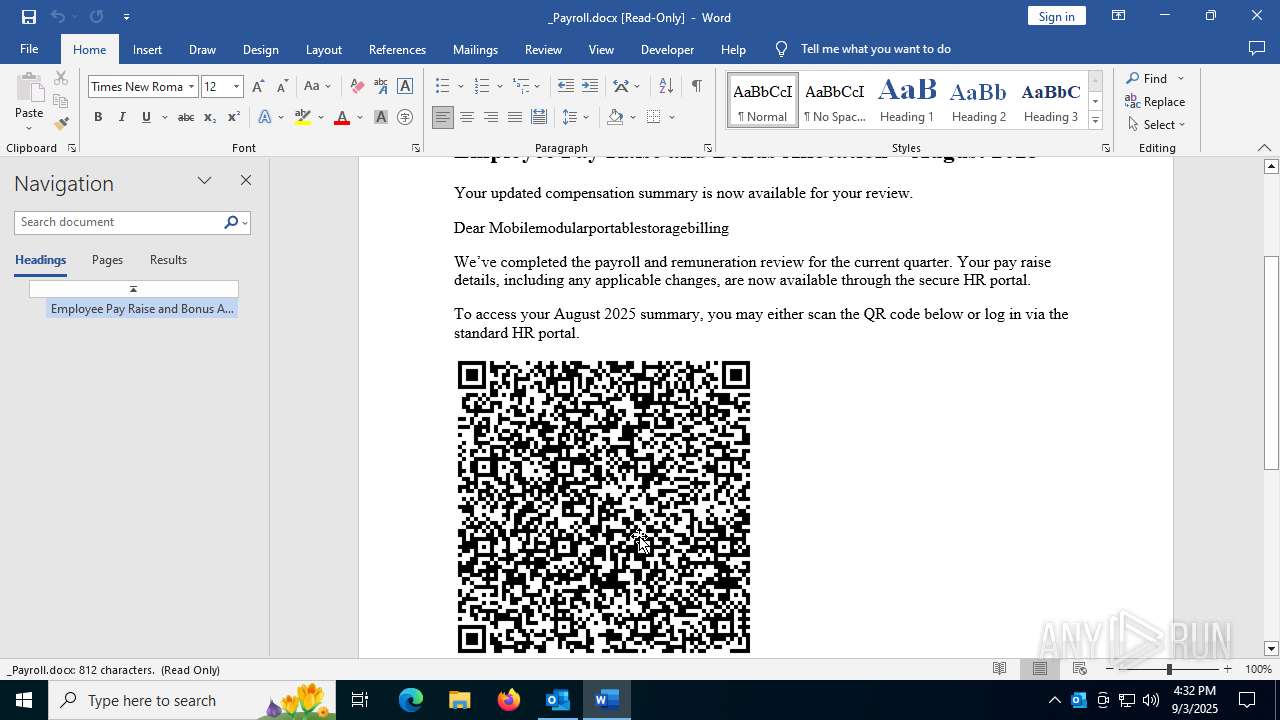This screenshot has height=720, width=1280.
Task: Apply character shading to text
Action: [381, 118]
